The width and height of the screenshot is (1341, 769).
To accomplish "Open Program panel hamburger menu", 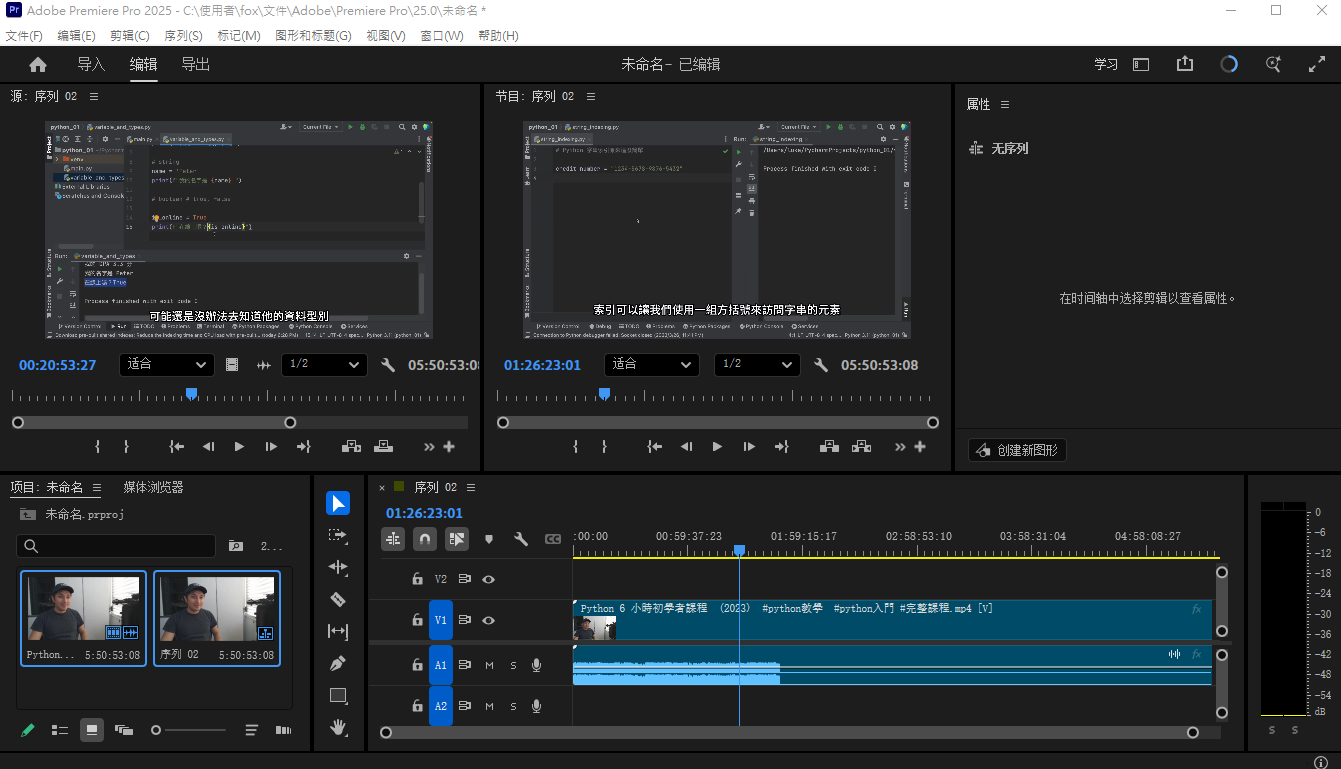I will [x=591, y=97].
